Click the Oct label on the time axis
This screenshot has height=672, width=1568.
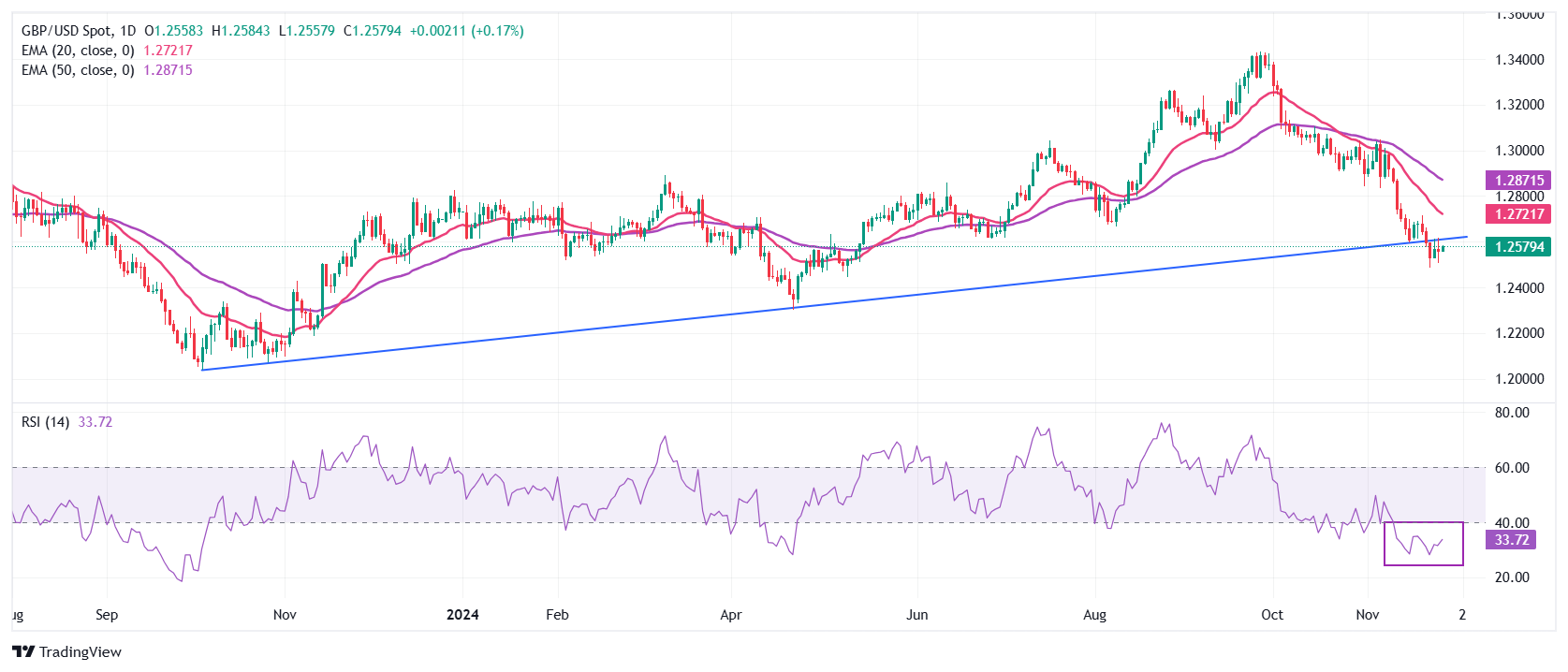click(1271, 615)
